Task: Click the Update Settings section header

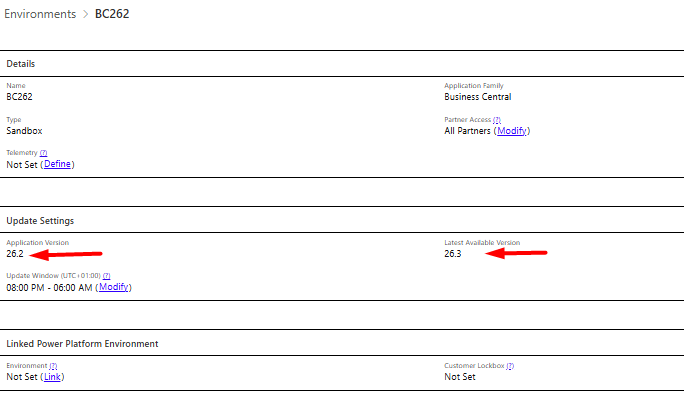Action: click(40, 220)
